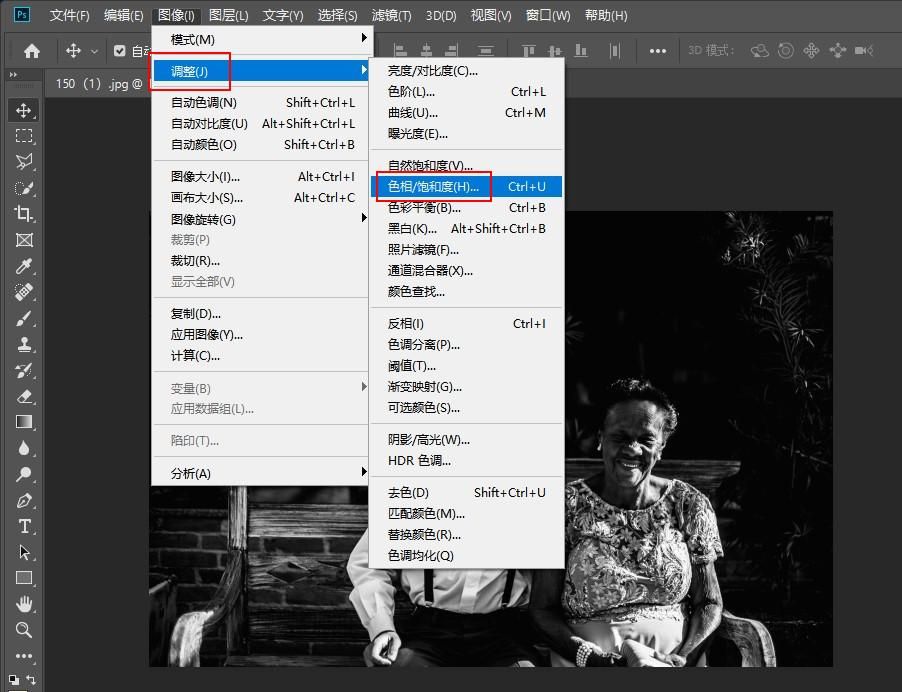Select the Clone Stamp tool

24,344
